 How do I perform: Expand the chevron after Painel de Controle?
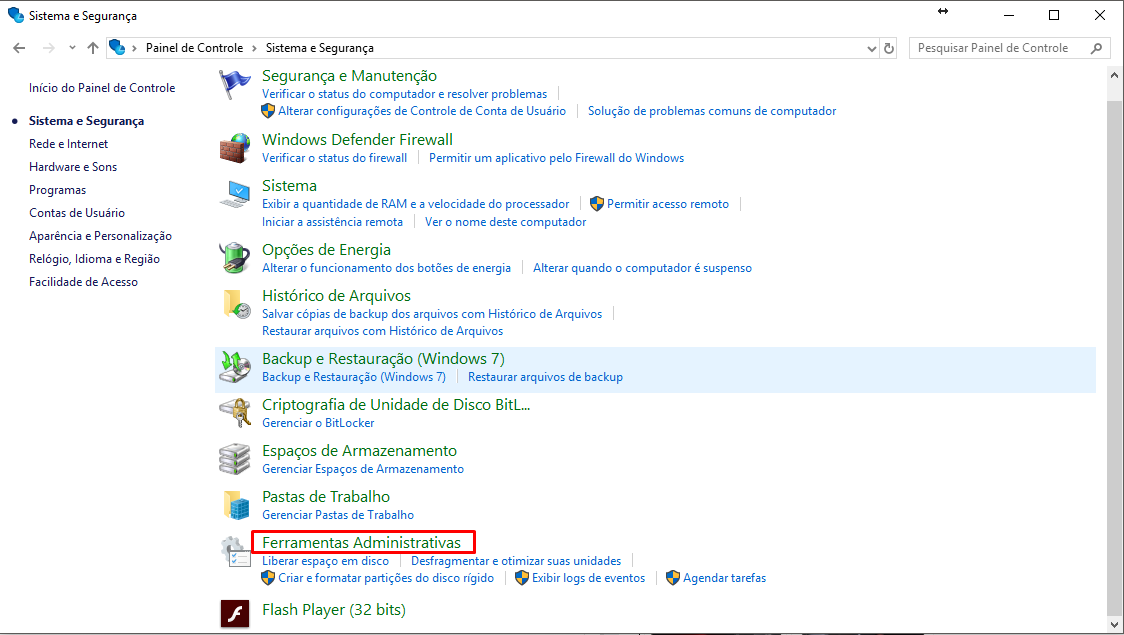tap(254, 48)
